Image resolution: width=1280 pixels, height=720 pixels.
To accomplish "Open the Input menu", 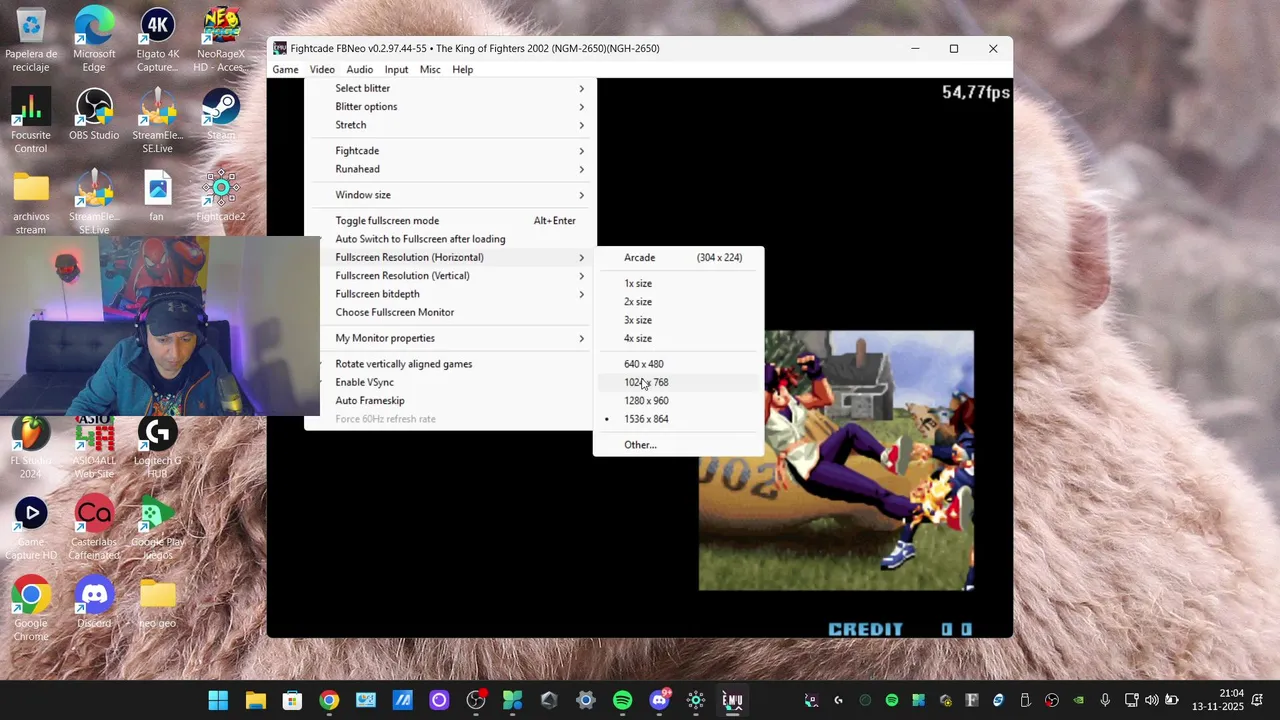I will pyautogui.click(x=396, y=70).
